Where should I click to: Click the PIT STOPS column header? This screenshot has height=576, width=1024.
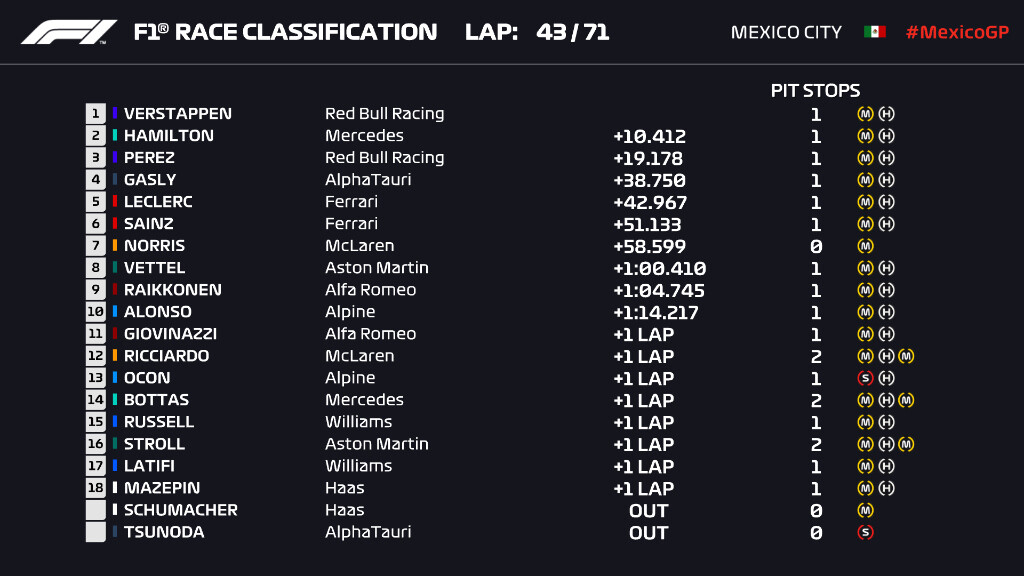point(815,90)
